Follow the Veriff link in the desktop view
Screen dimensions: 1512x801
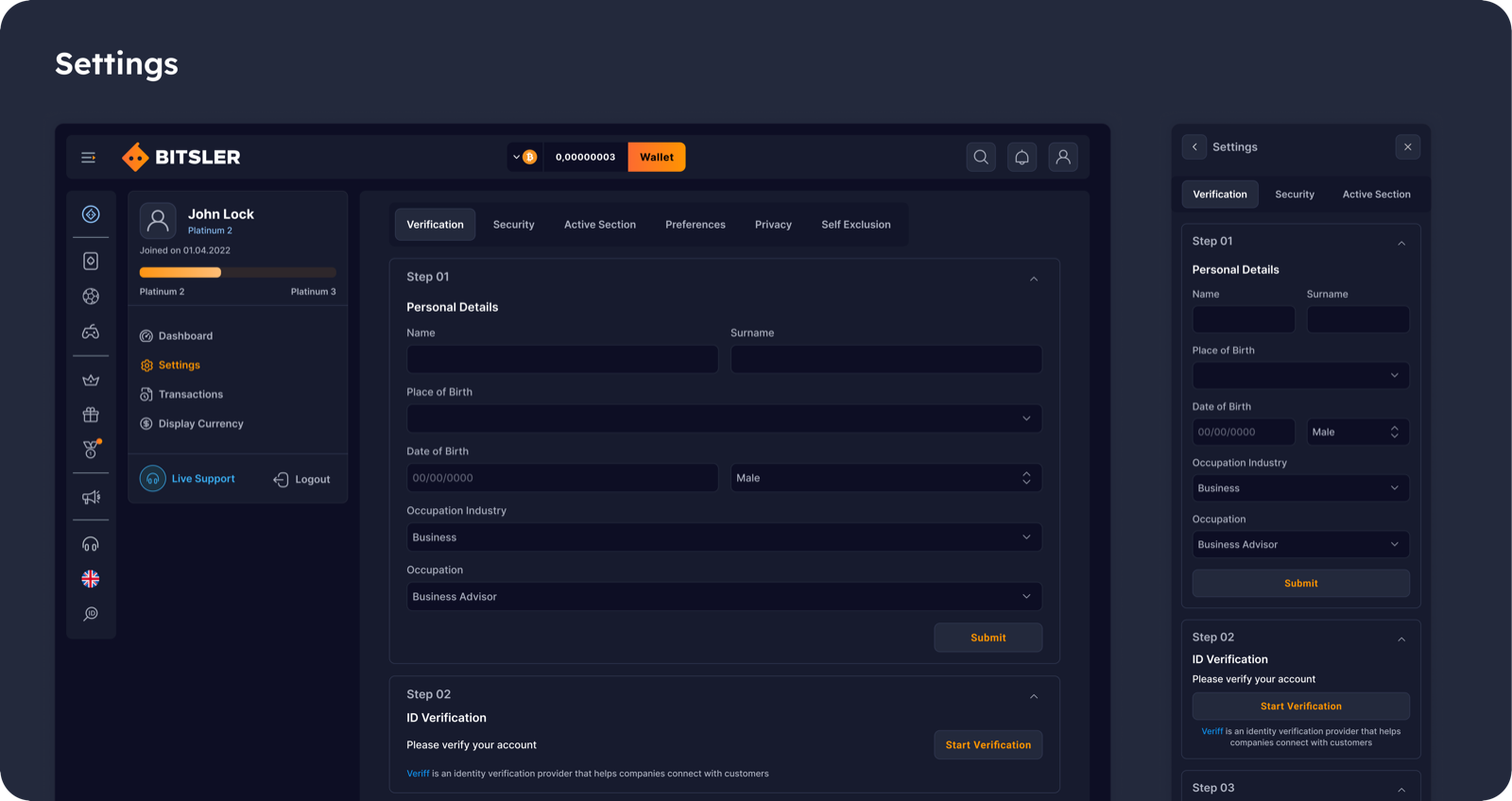point(418,774)
